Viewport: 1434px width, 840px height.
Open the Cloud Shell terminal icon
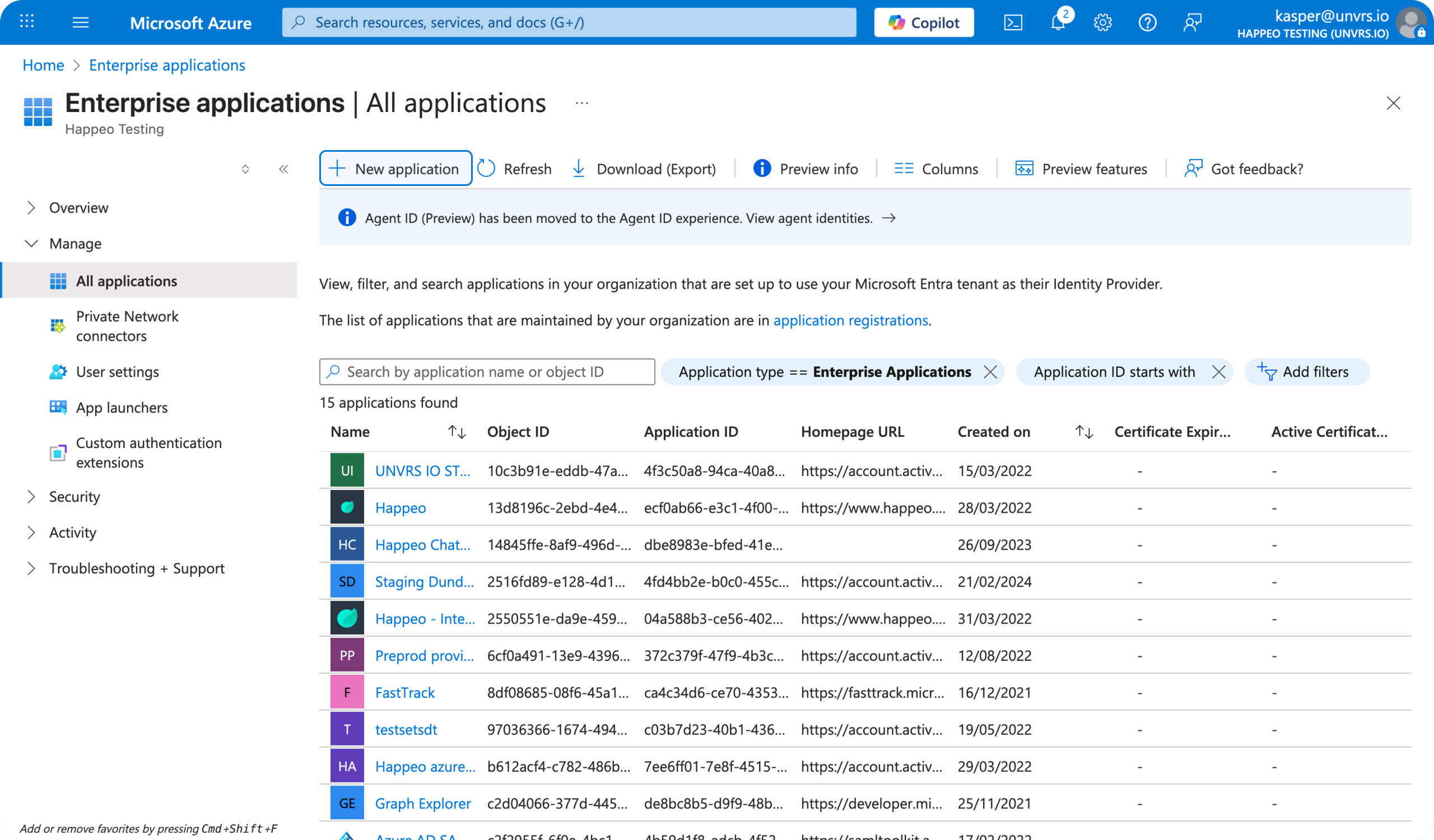point(1013,22)
